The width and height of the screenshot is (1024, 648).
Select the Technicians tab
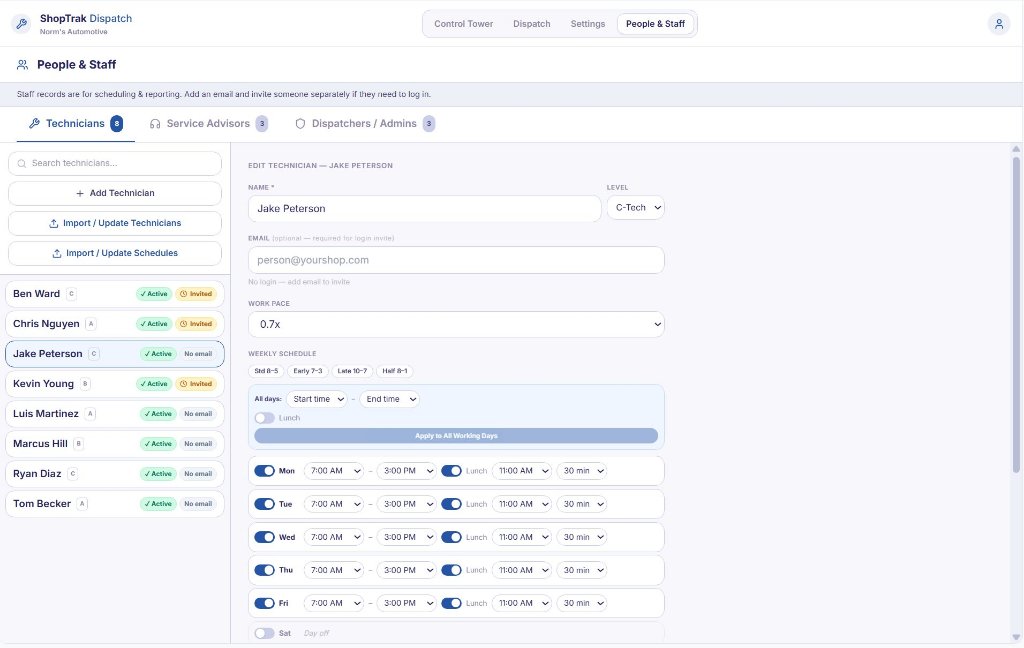click(x=76, y=123)
